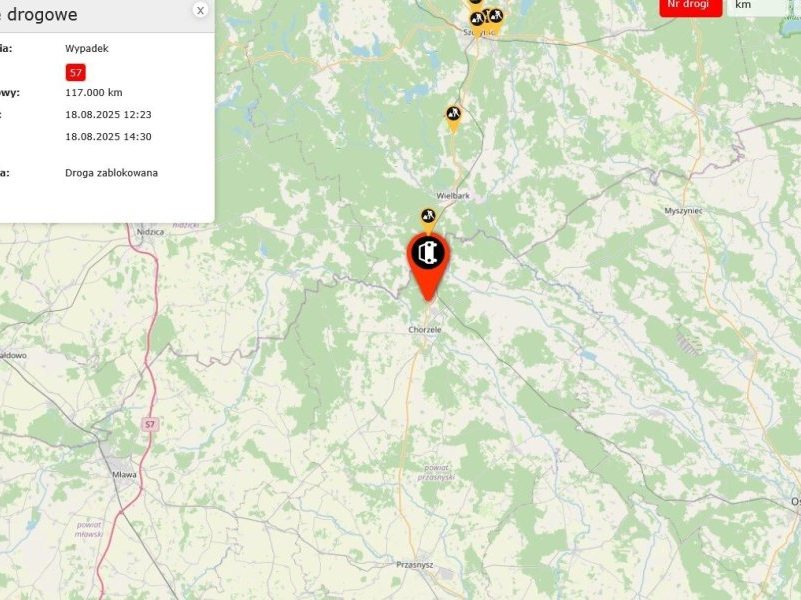
Task: Close the road event info popup
Action: tap(200, 10)
